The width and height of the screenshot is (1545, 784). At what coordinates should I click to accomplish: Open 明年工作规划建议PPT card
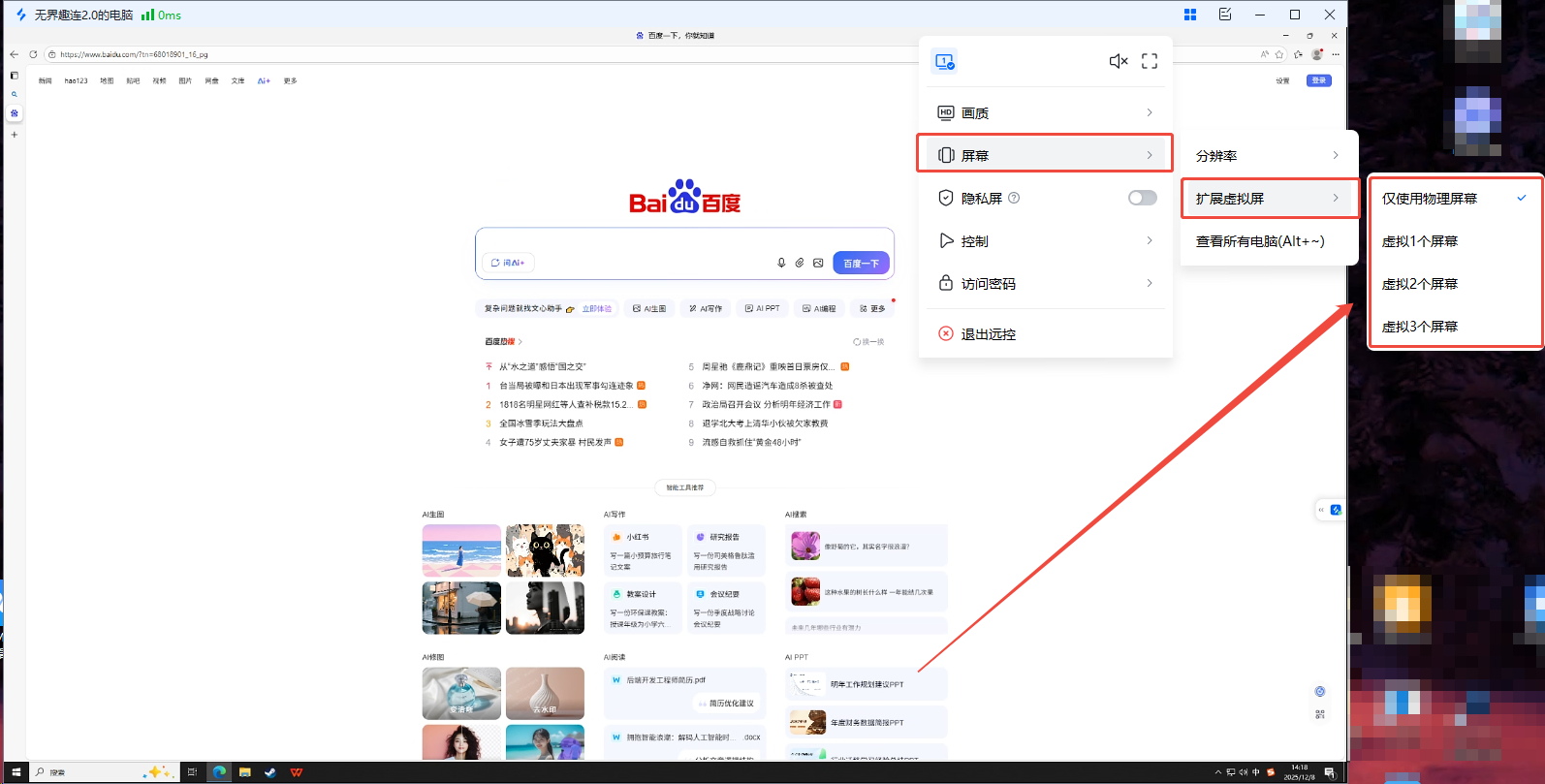867,684
